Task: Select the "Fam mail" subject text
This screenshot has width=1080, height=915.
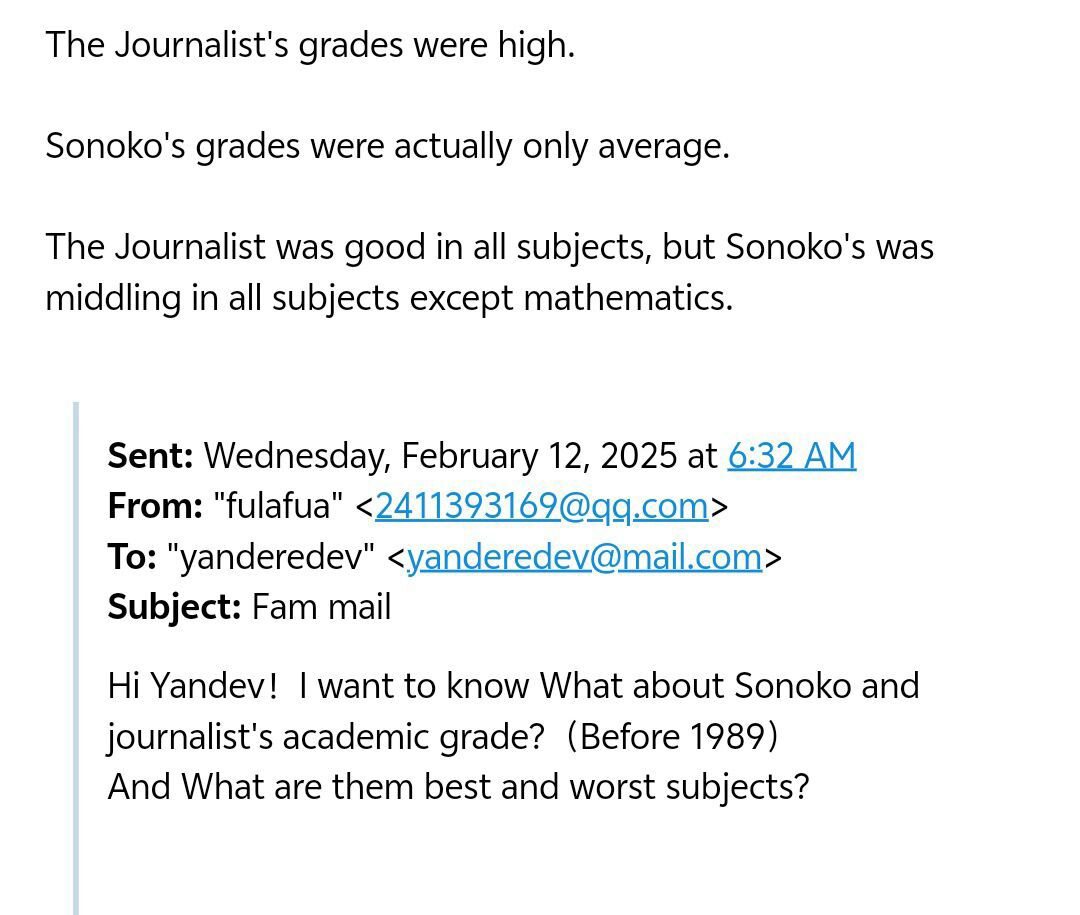Action: click(x=321, y=607)
